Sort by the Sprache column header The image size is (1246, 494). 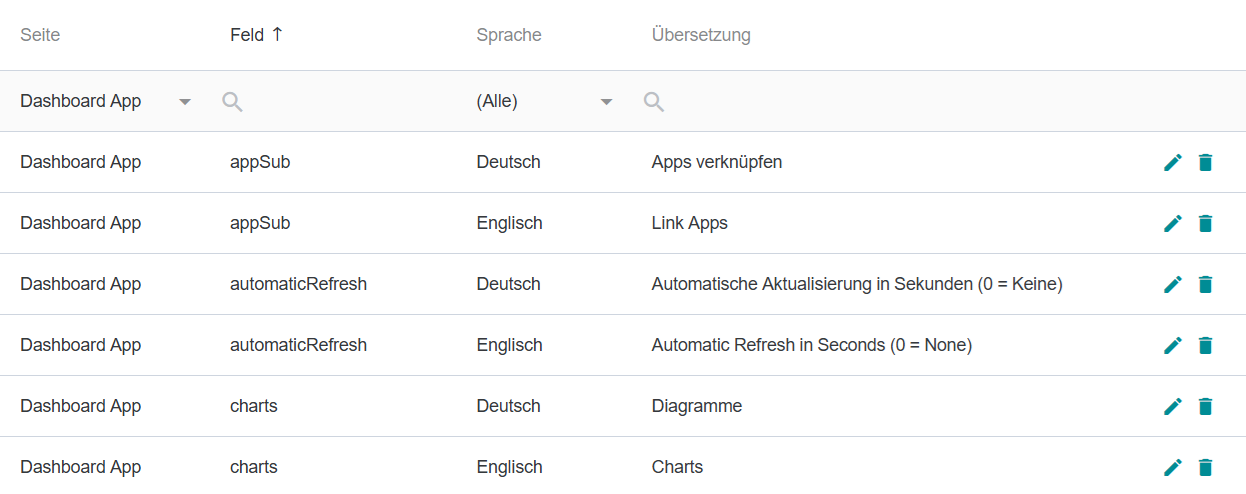tap(508, 35)
